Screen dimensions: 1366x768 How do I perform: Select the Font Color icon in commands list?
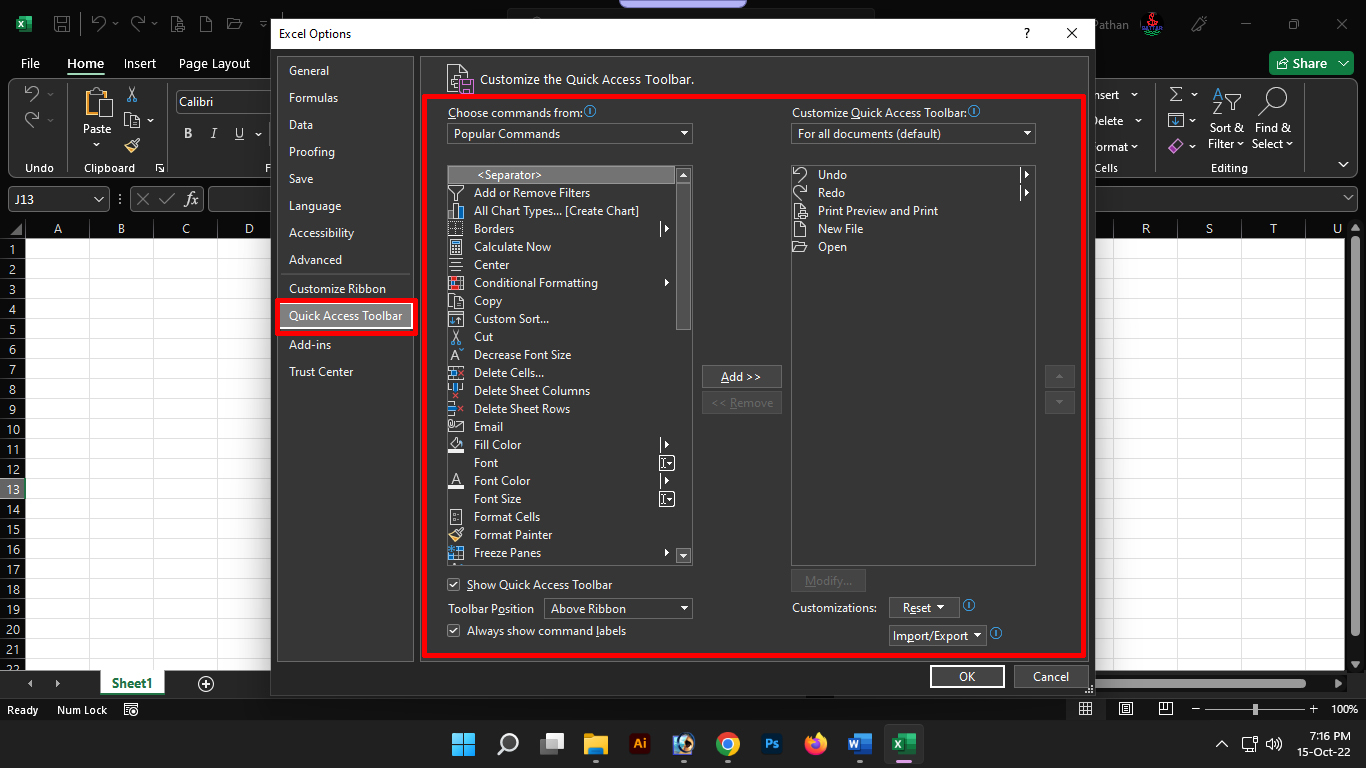456,481
